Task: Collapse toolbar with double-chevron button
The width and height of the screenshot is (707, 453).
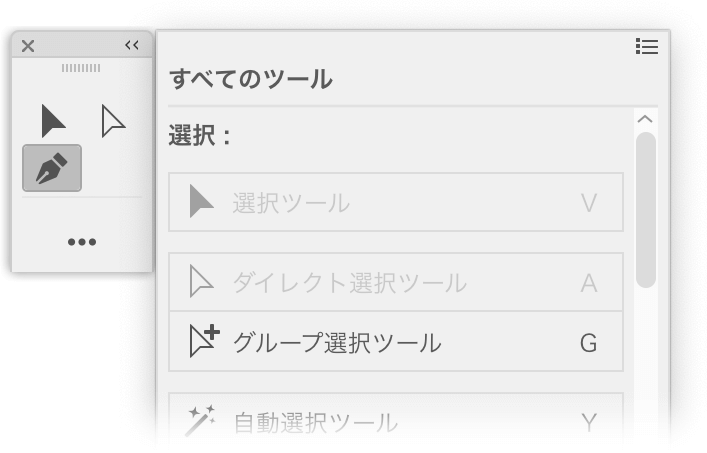Action: coord(132,45)
